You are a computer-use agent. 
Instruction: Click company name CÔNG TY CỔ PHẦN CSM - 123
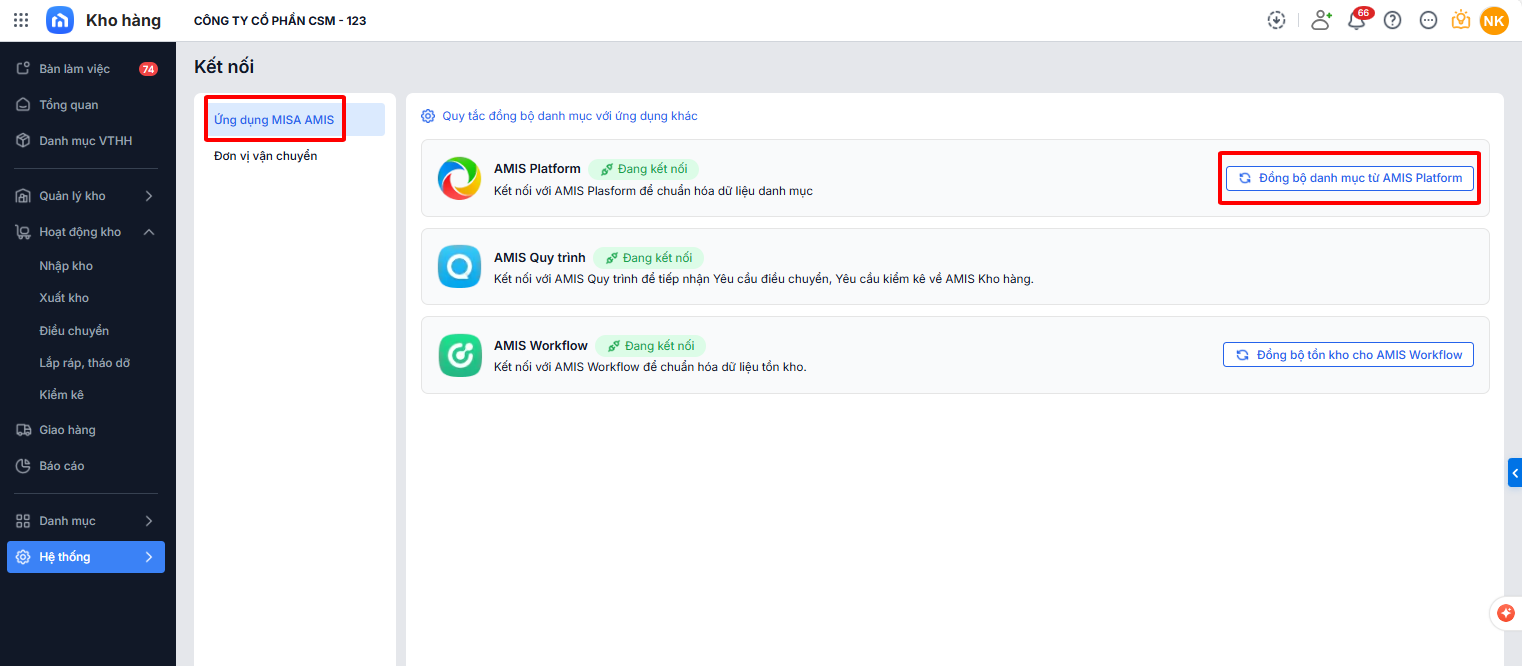point(280,21)
